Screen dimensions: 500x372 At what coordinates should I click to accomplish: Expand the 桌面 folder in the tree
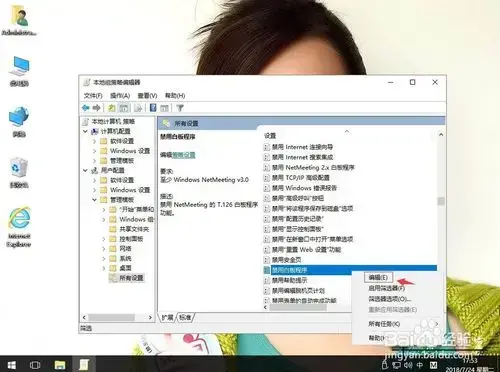tap(104, 268)
